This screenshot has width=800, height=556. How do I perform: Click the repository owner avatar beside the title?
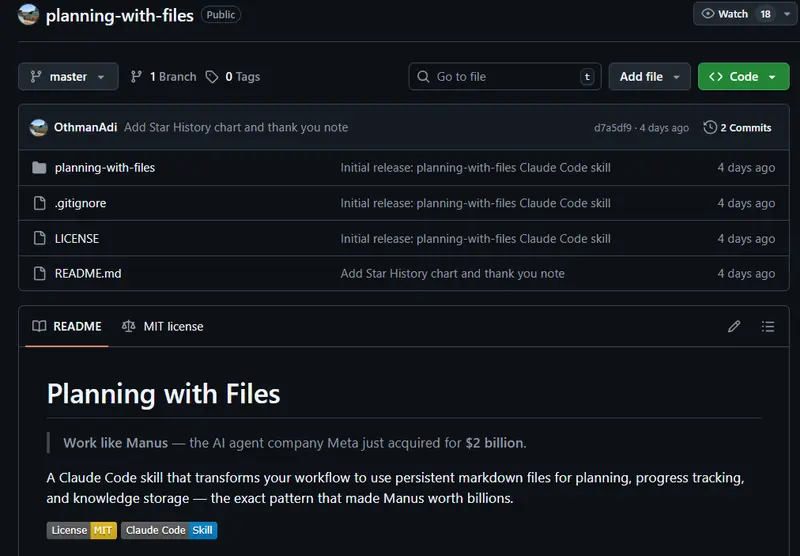click(28, 14)
